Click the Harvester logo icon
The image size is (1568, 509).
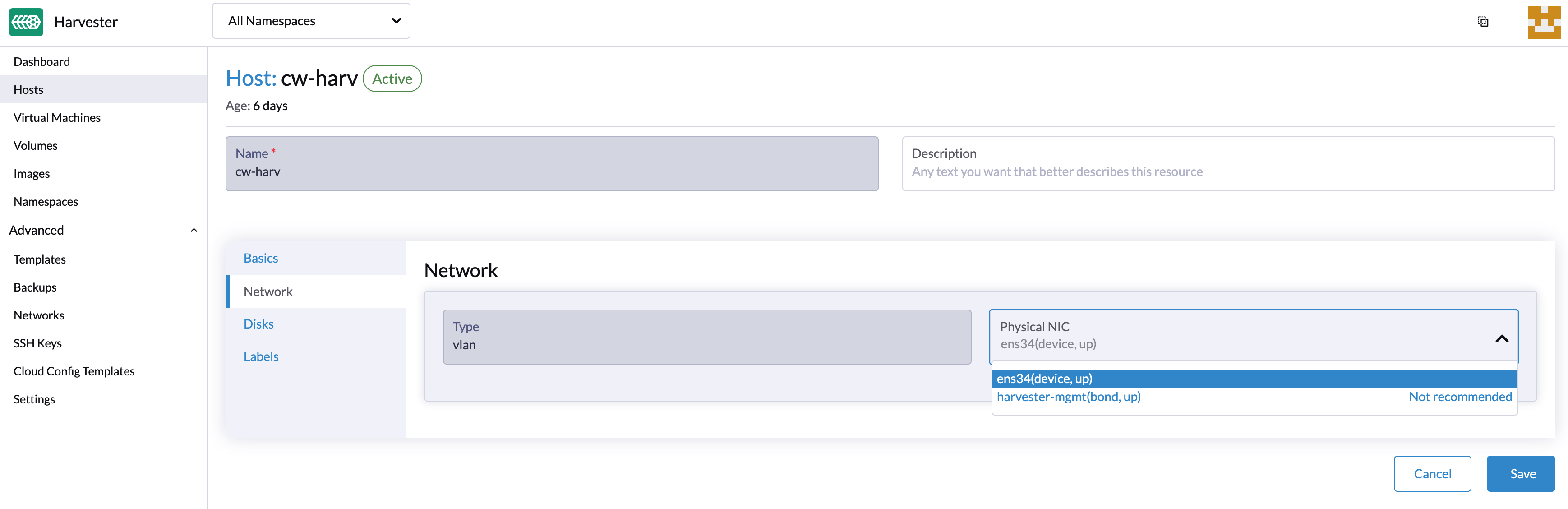coord(26,22)
